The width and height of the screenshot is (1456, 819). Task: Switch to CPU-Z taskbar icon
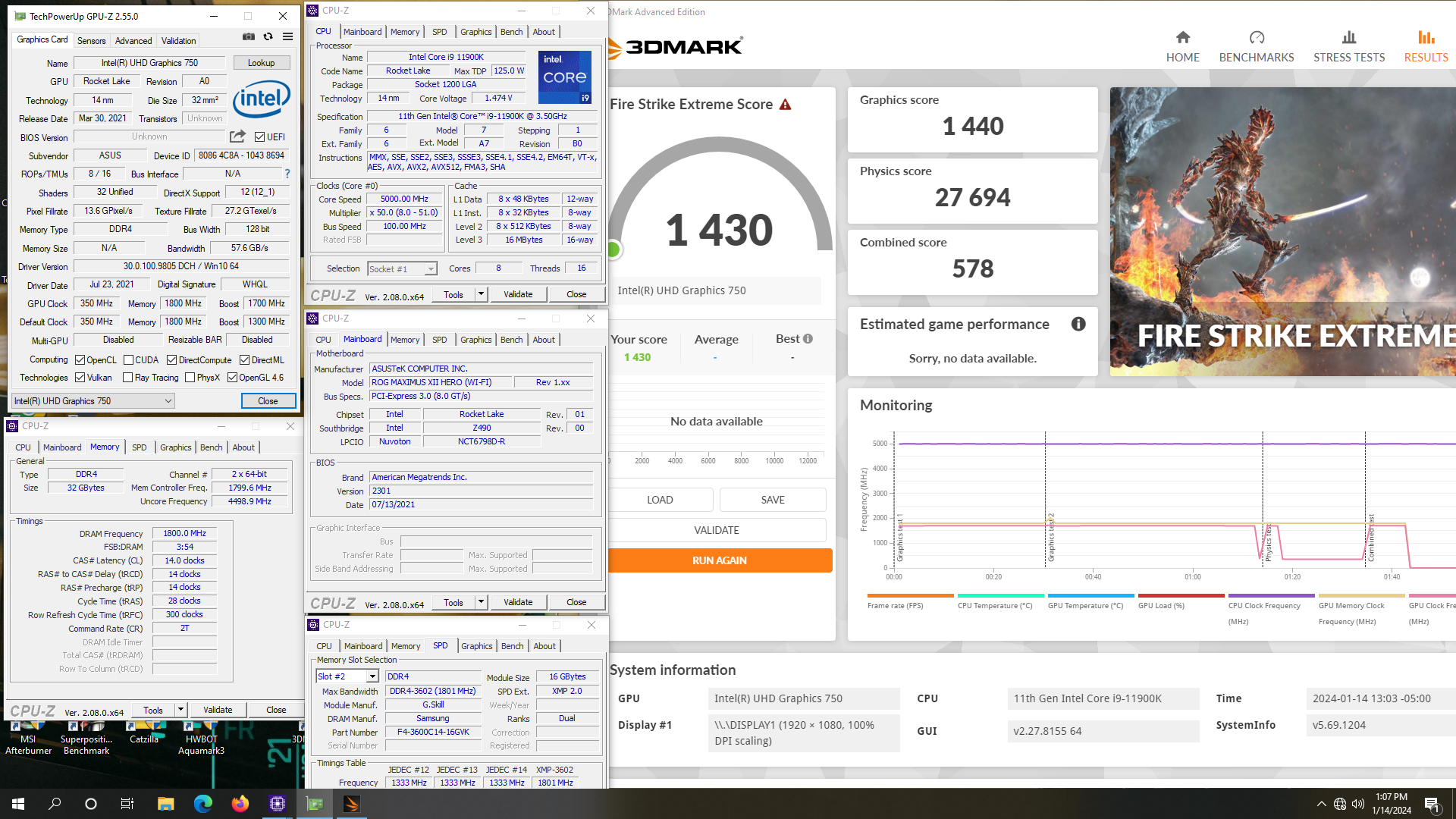click(x=277, y=804)
